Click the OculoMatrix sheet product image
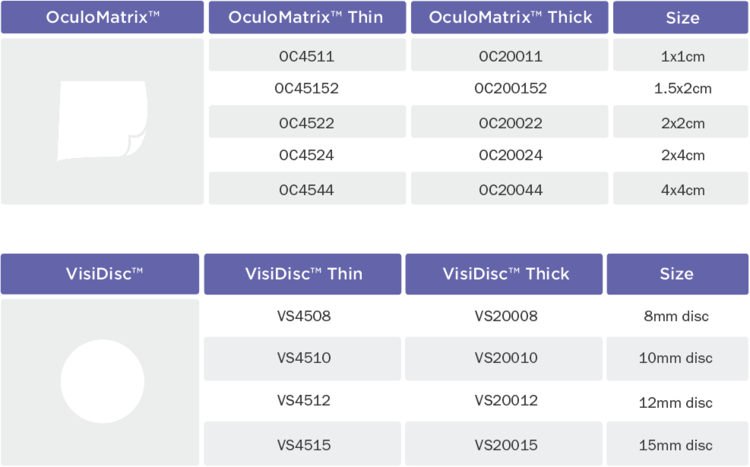This screenshot has width=750, height=467. pos(103,121)
